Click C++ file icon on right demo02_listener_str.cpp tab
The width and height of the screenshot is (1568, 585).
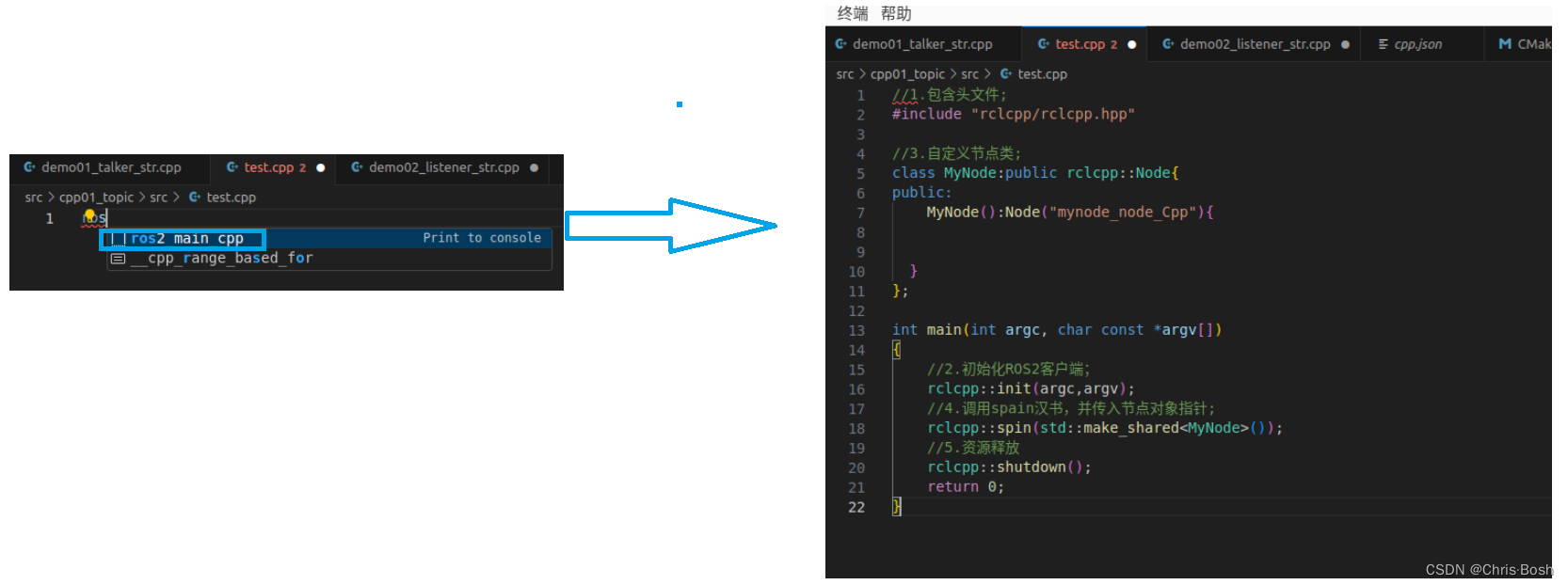tap(1168, 44)
